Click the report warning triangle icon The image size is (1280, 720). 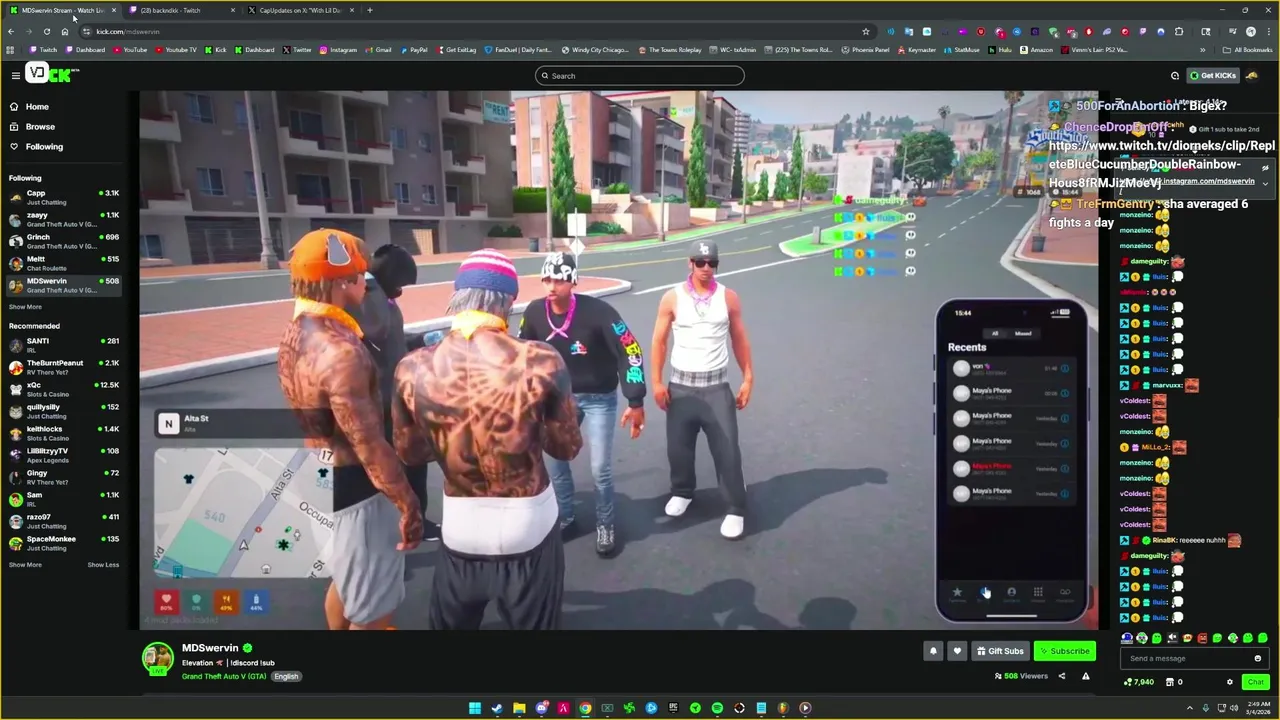[x=1085, y=676]
